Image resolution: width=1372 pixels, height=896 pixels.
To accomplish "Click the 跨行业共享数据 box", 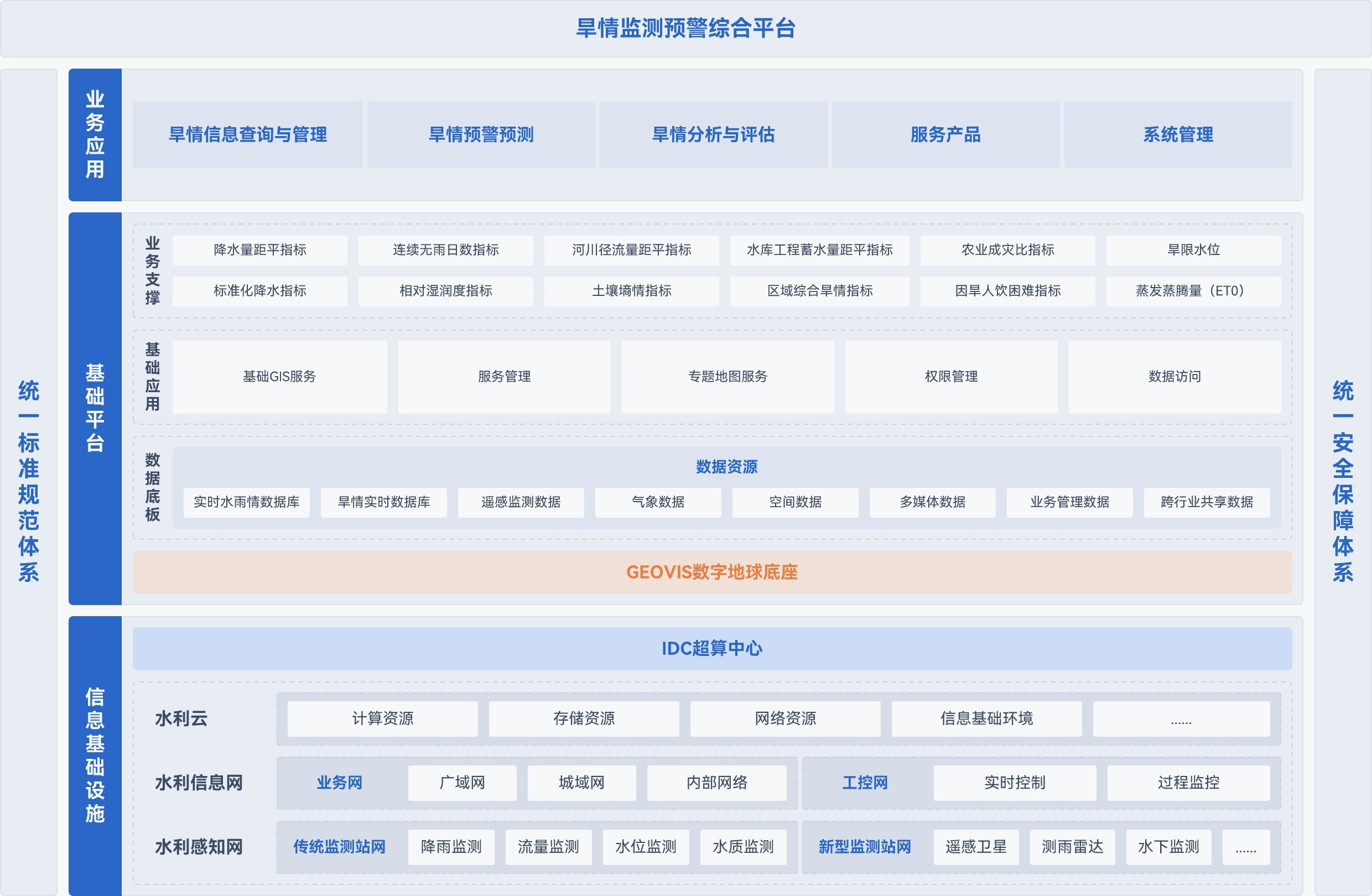I will [1207, 502].
